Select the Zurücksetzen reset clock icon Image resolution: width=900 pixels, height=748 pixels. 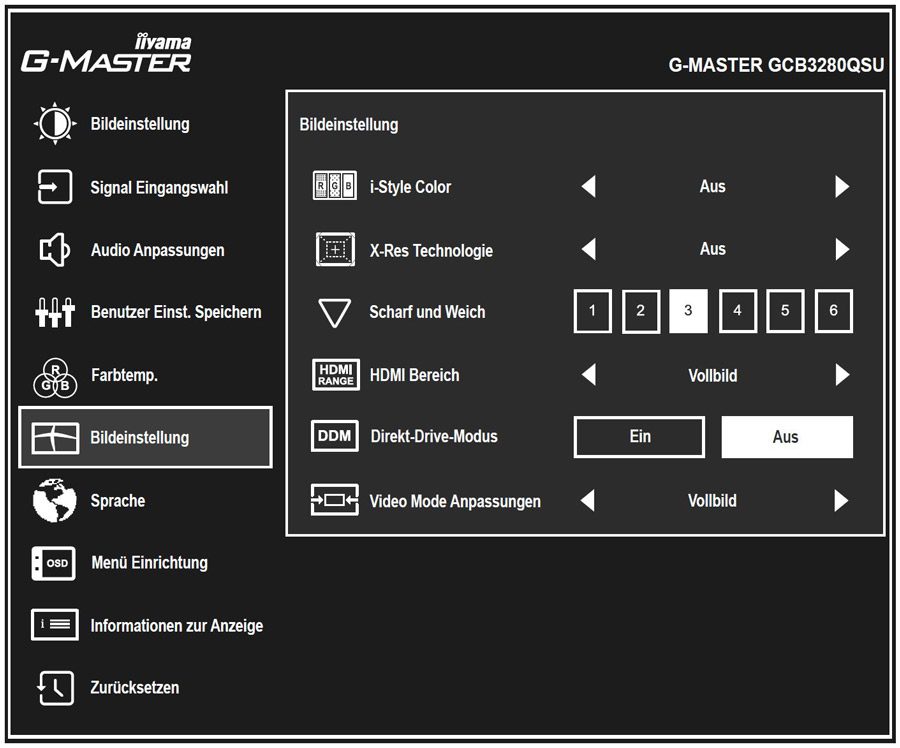[55, 688]
